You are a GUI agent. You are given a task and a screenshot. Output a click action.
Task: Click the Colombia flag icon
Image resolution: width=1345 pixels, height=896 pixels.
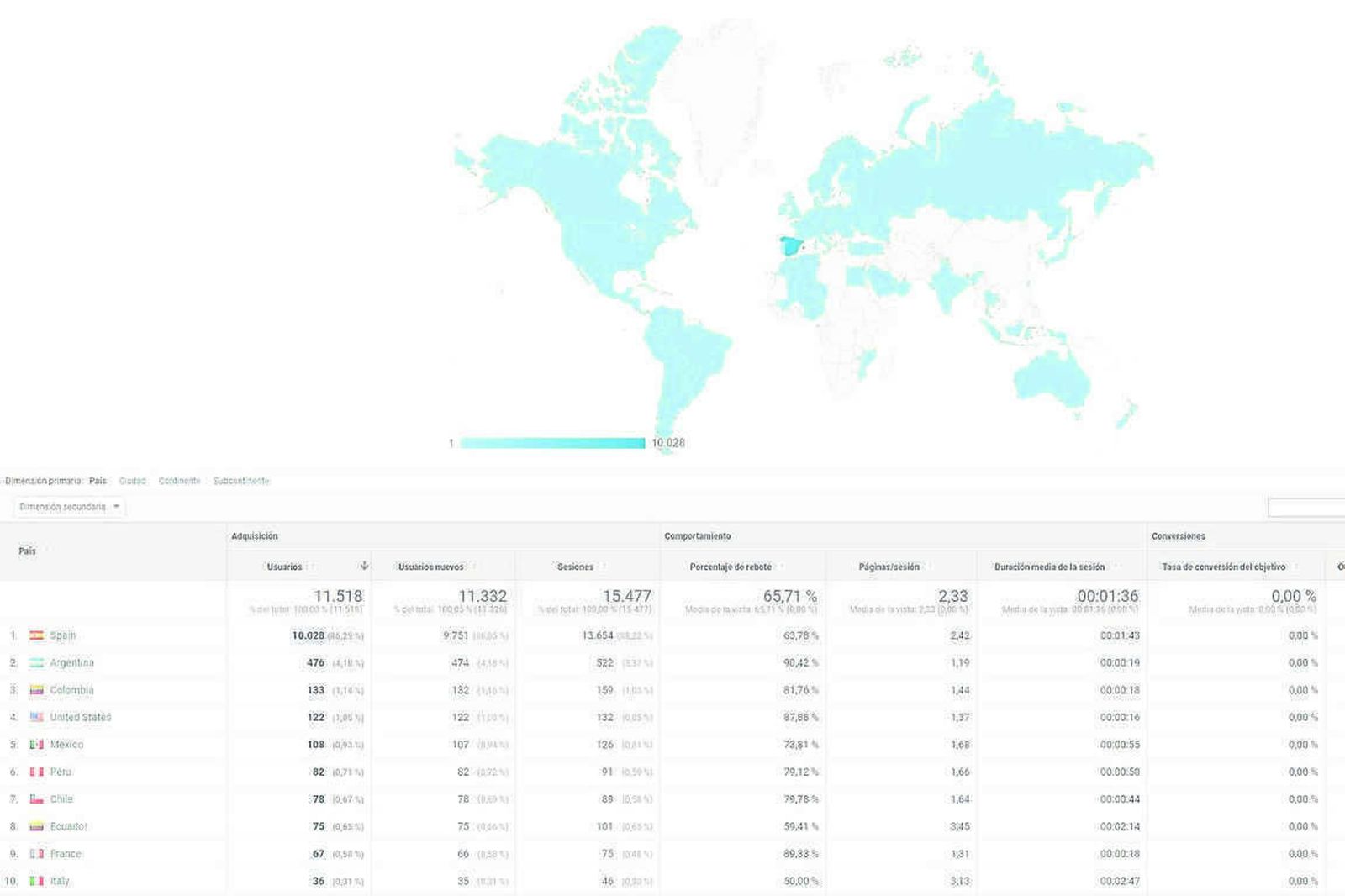(x=35, y=690)
